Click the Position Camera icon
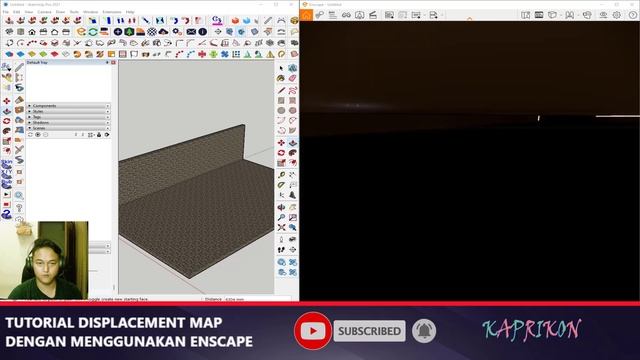Screen dimensions: 640x360 point(281,240)
